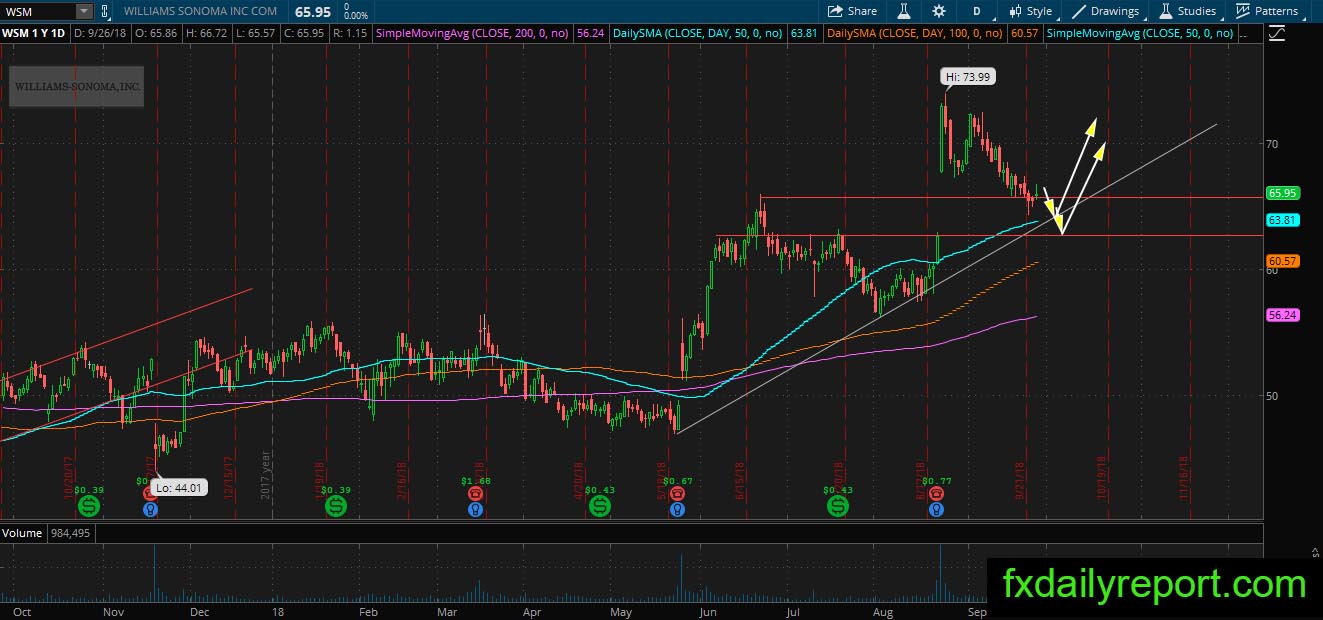Screen dimensions: 1323x620
Task: Click the green dividend icon near 10/20/17
Action: 91,508
